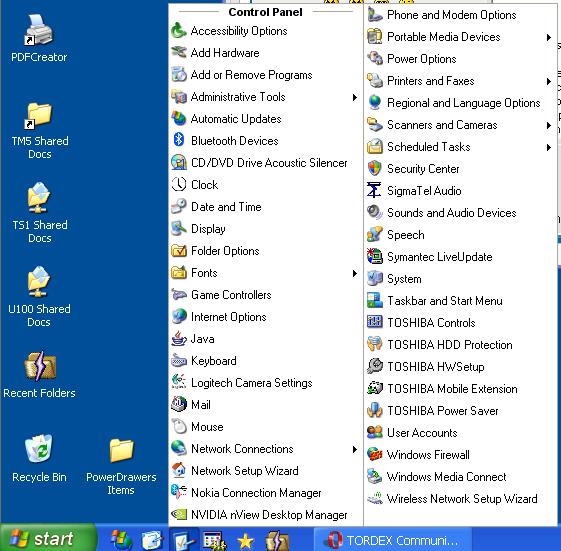Select TOSHIBA Power Saver
This screenshot has height=551, width=561.
point(460,411)
